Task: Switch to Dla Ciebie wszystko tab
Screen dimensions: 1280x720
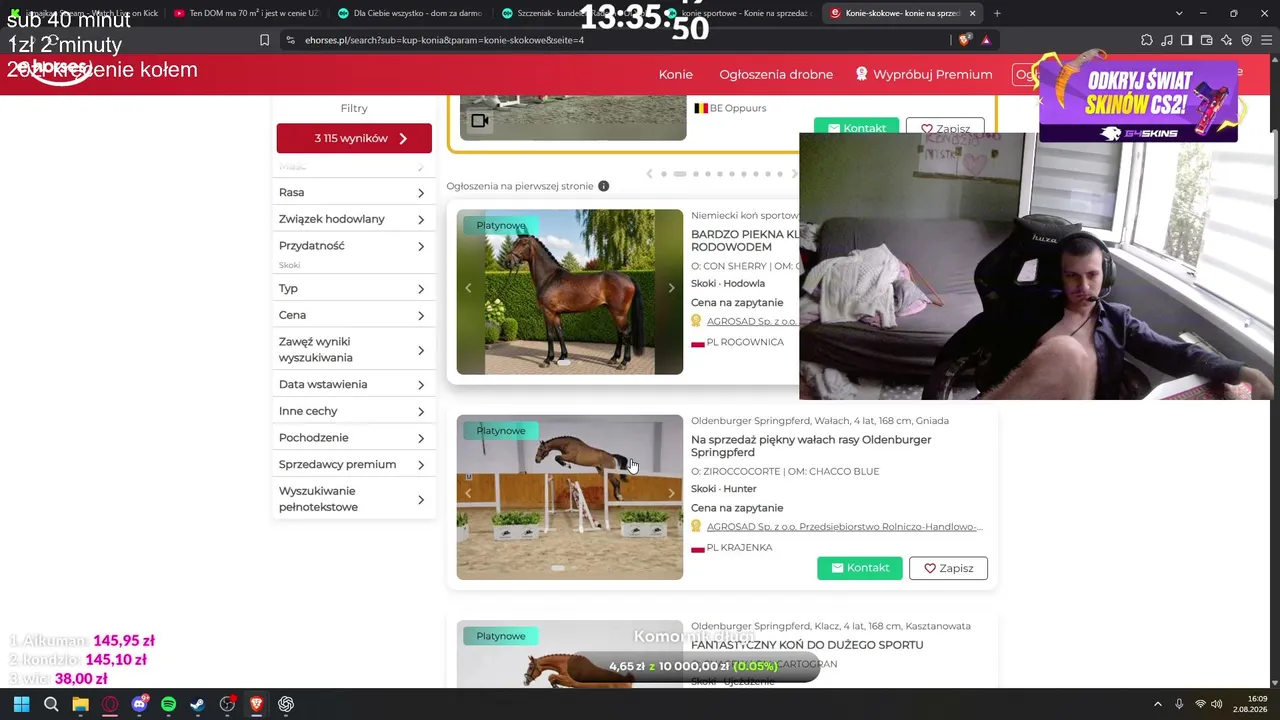Action: 410,13
